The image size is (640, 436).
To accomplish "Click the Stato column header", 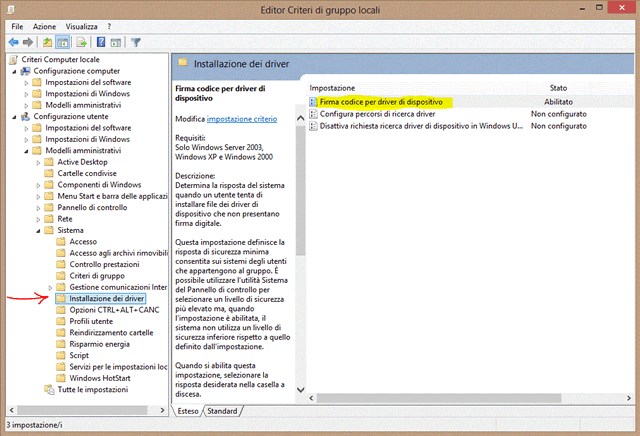I will click(558, 88).
